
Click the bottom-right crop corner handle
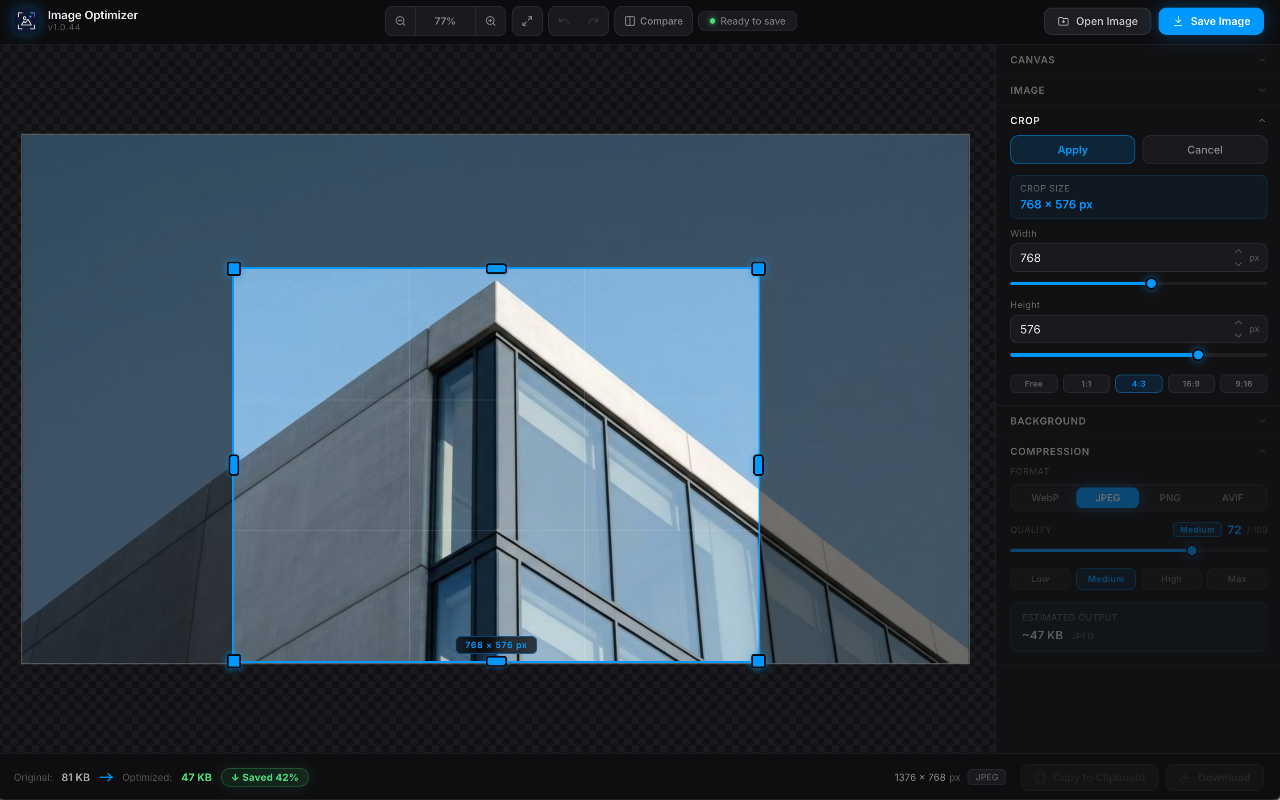coord(758,661)
